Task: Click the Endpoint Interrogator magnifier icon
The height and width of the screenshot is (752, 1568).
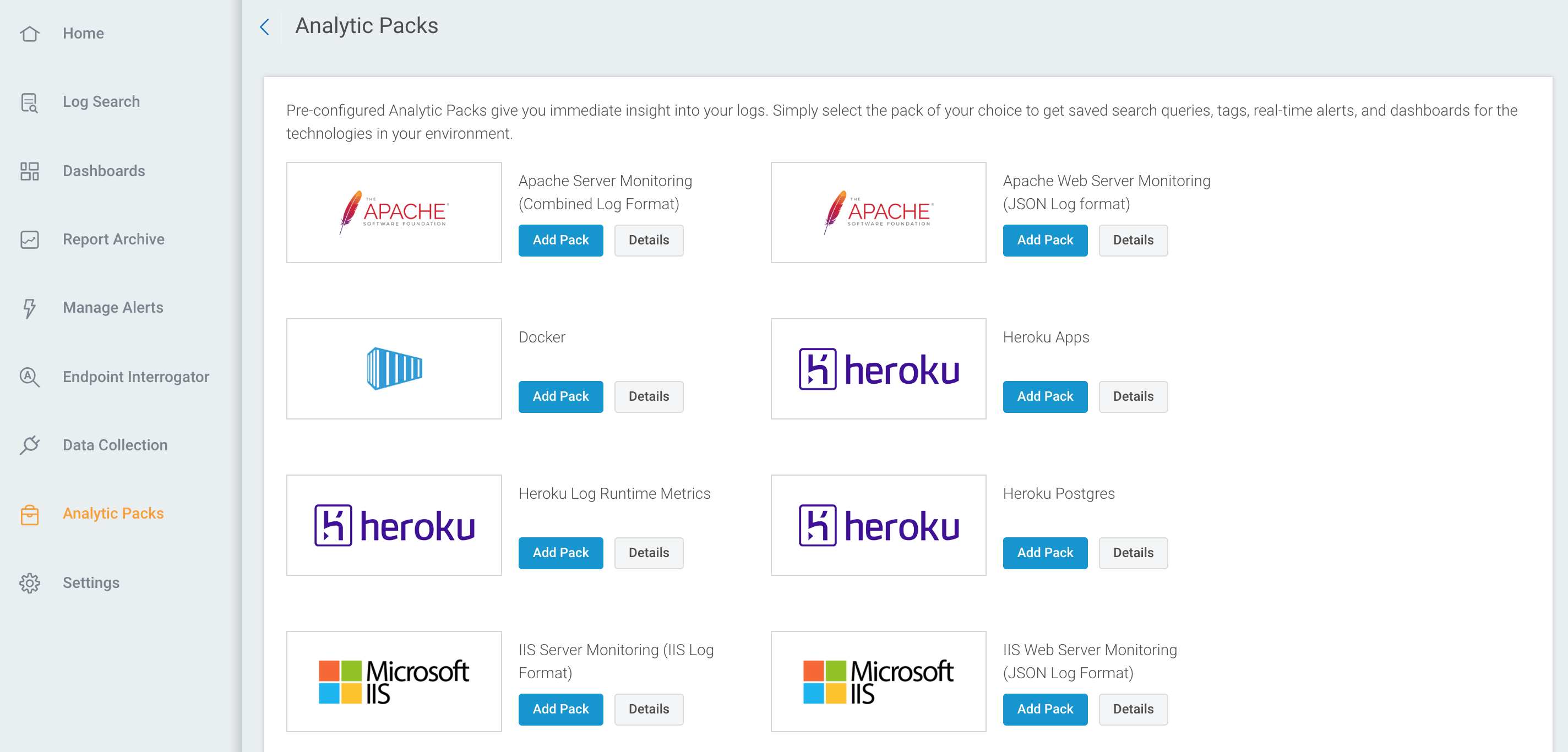Action: [29, 377]
